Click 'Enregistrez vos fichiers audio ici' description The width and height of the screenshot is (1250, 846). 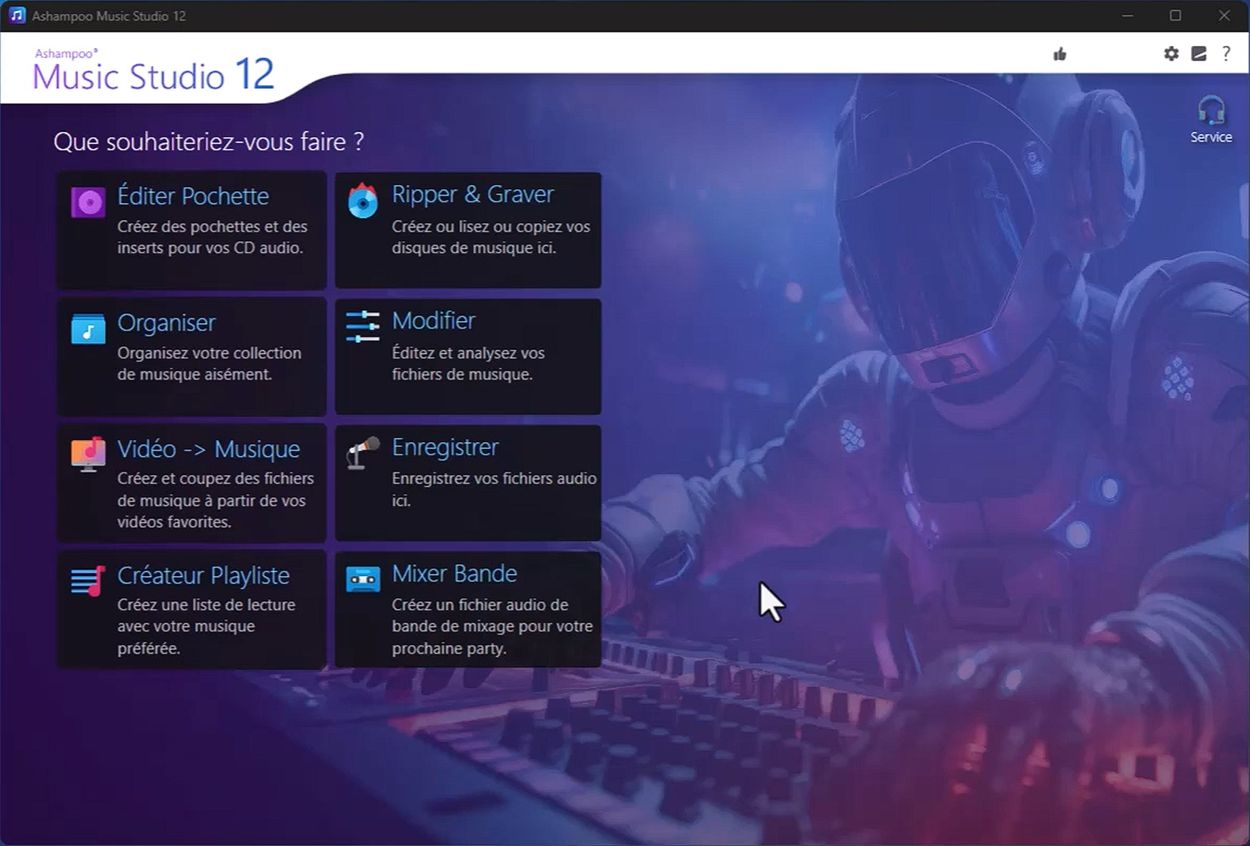click(x=494, y=489)
